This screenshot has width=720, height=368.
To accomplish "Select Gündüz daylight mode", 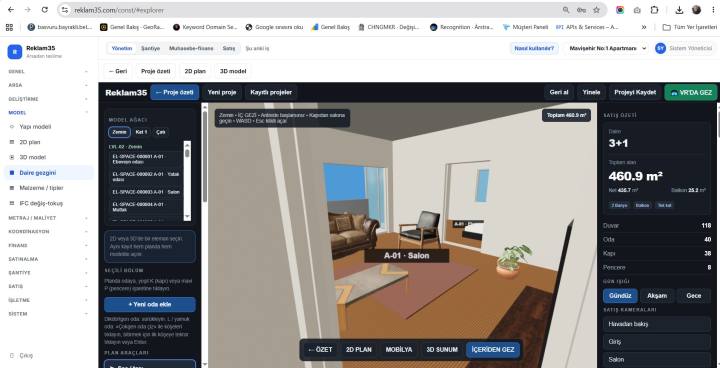I will 620,295.
